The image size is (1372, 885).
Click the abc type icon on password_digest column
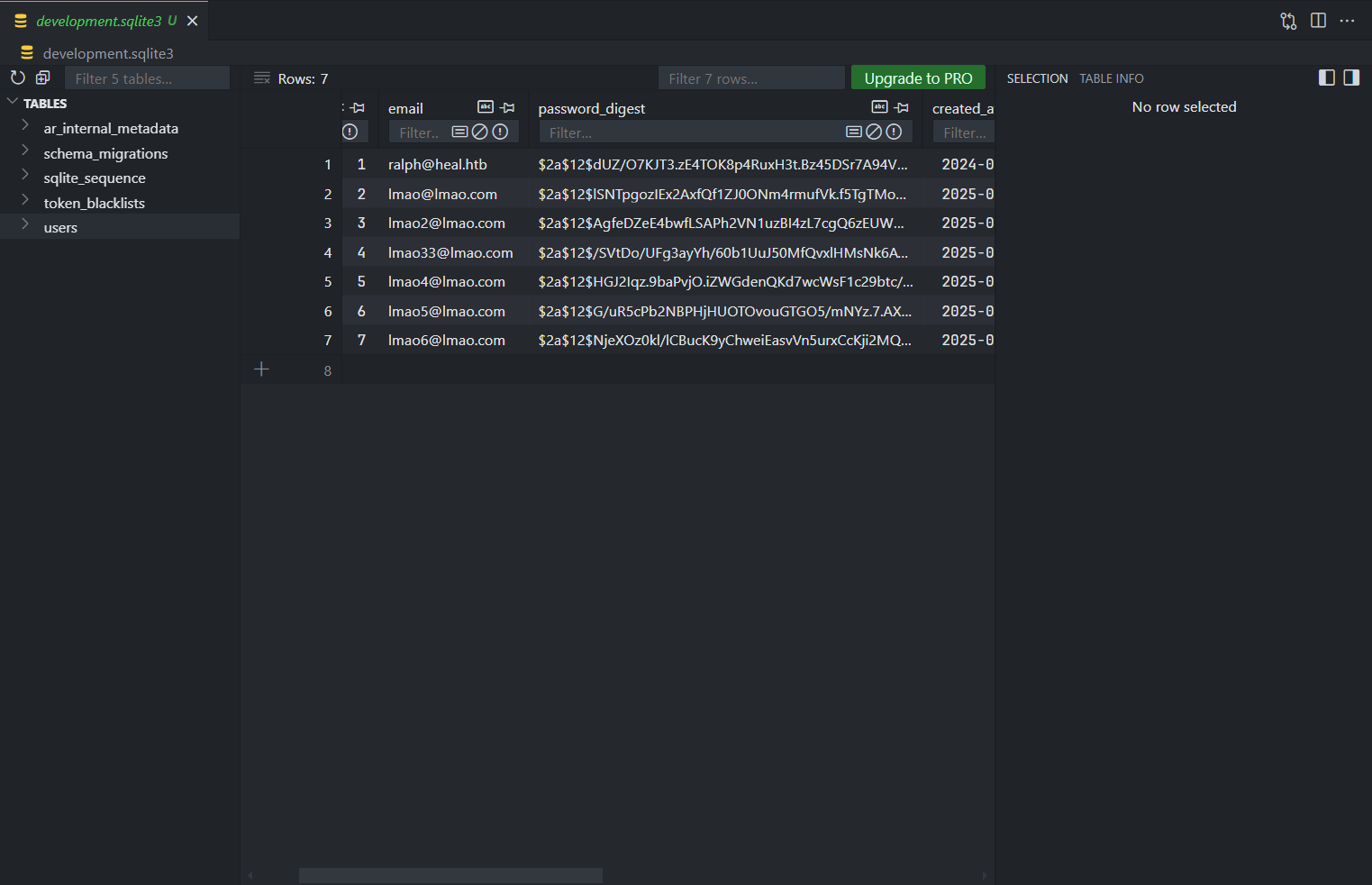[880, 107]
